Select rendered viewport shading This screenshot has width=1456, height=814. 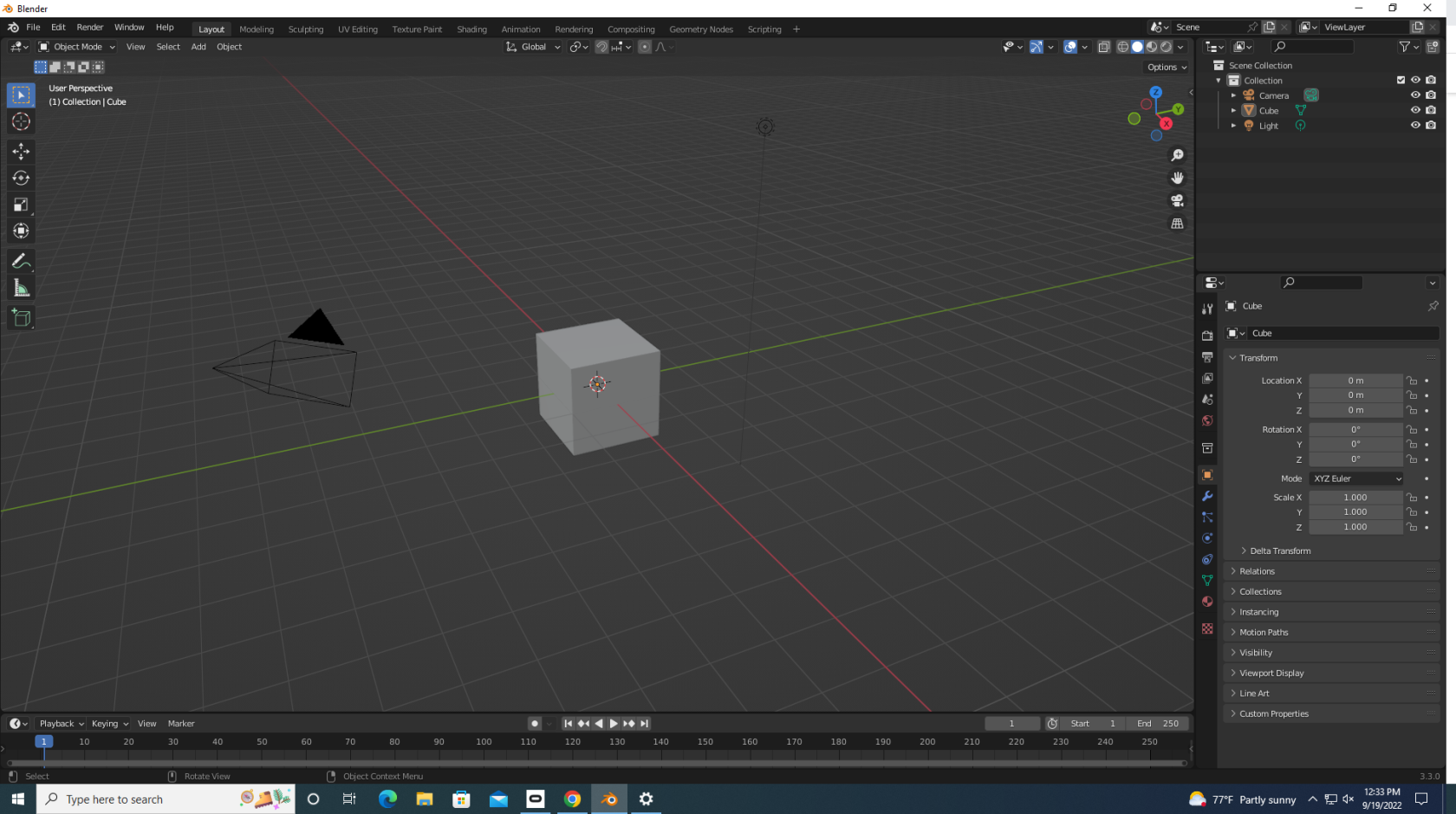click(1167, 47)
